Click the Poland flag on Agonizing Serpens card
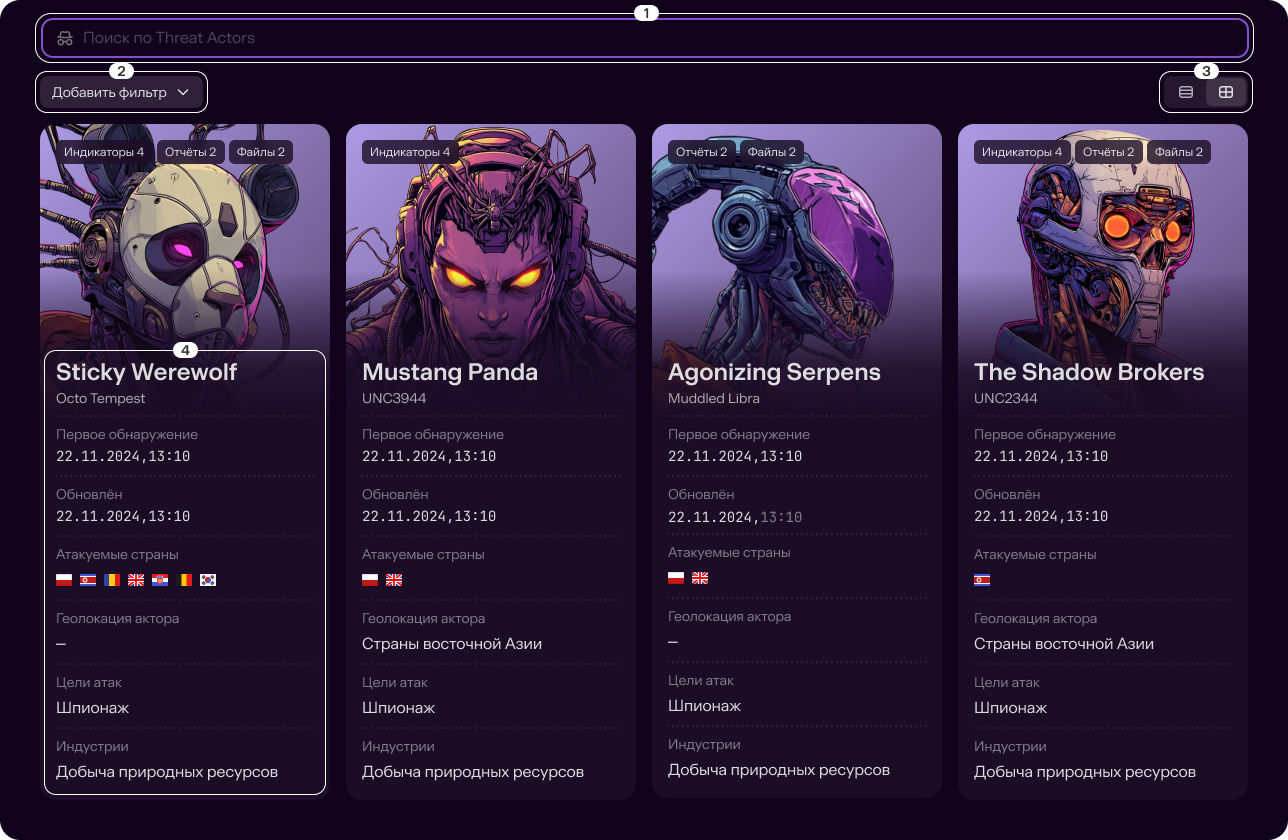Screen dimensions: 1288x840 [x=676, y=578]
